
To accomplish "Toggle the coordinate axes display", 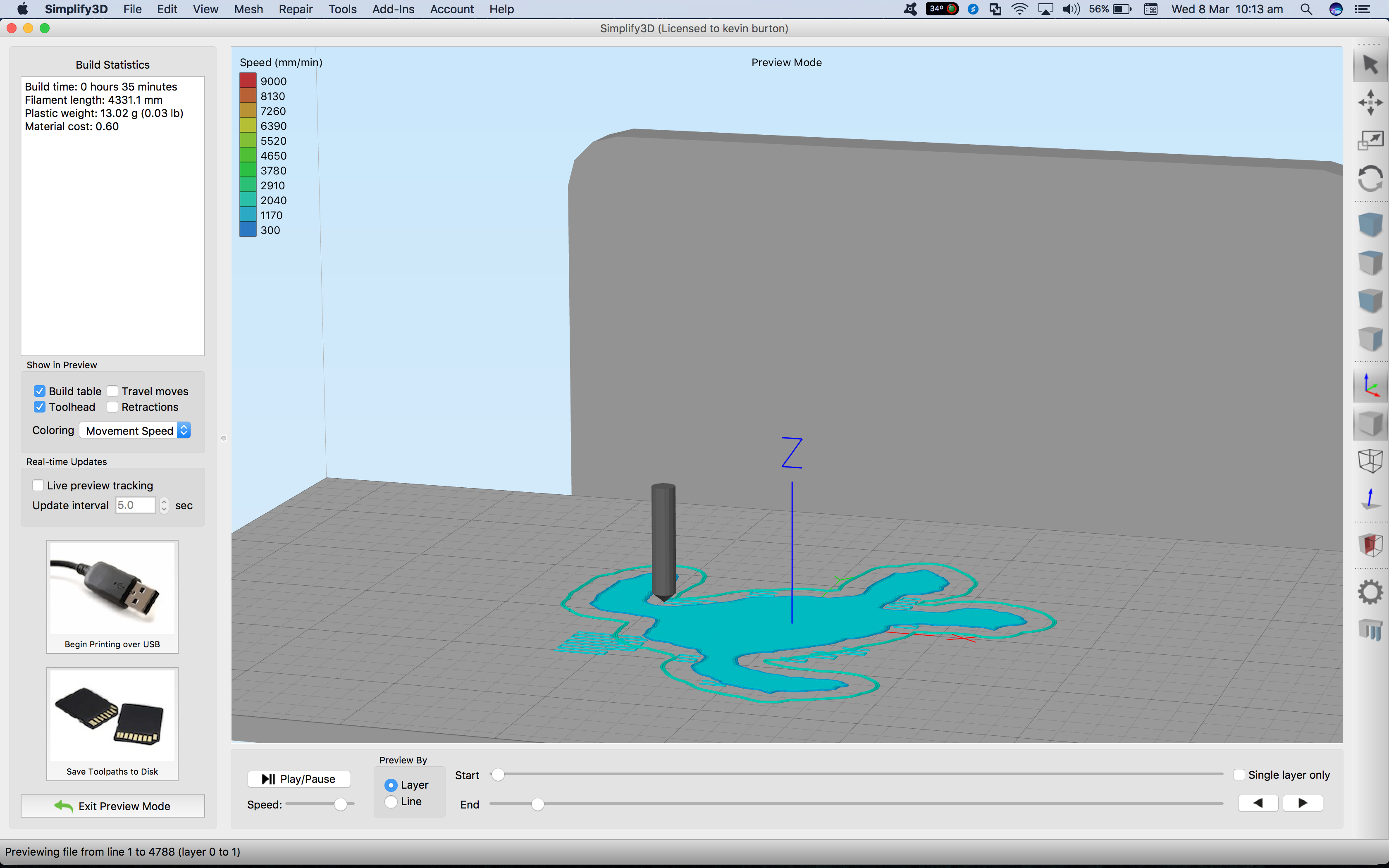I will pos(1370,385).
